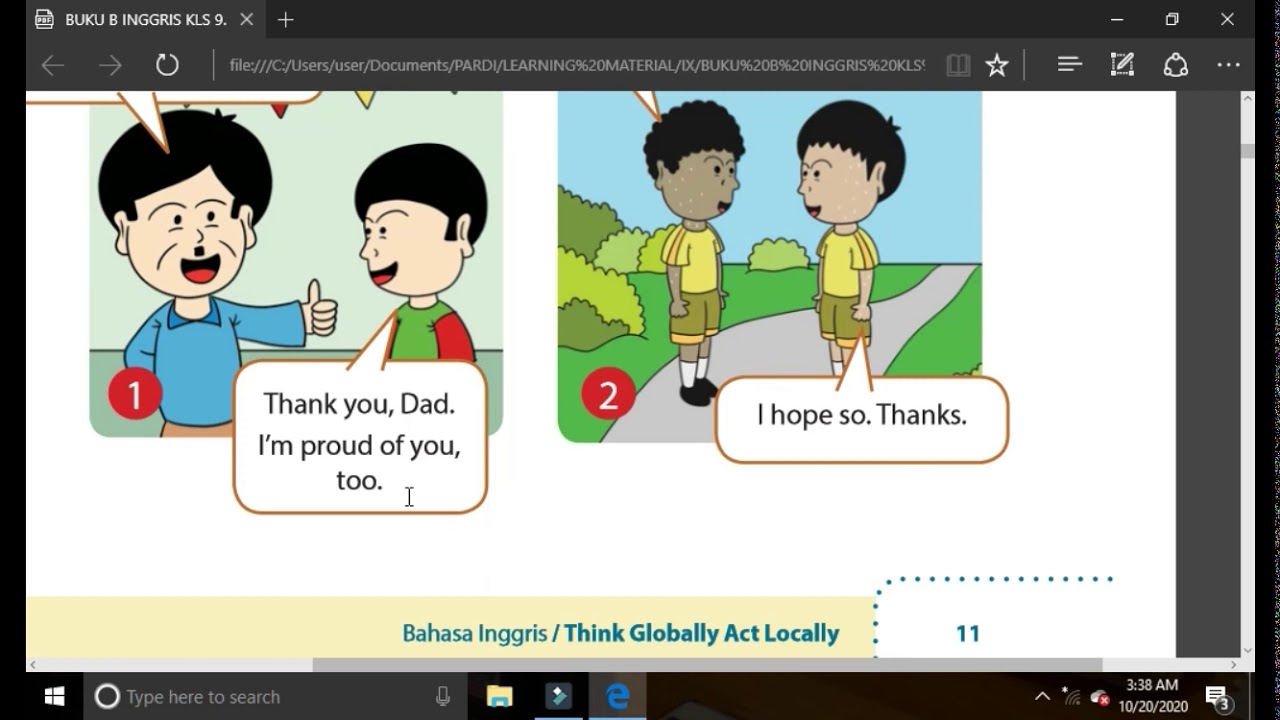This screenshot has width=1280, height=720.
Task: Click PDF icon on the tab
Action: point(44,19)
